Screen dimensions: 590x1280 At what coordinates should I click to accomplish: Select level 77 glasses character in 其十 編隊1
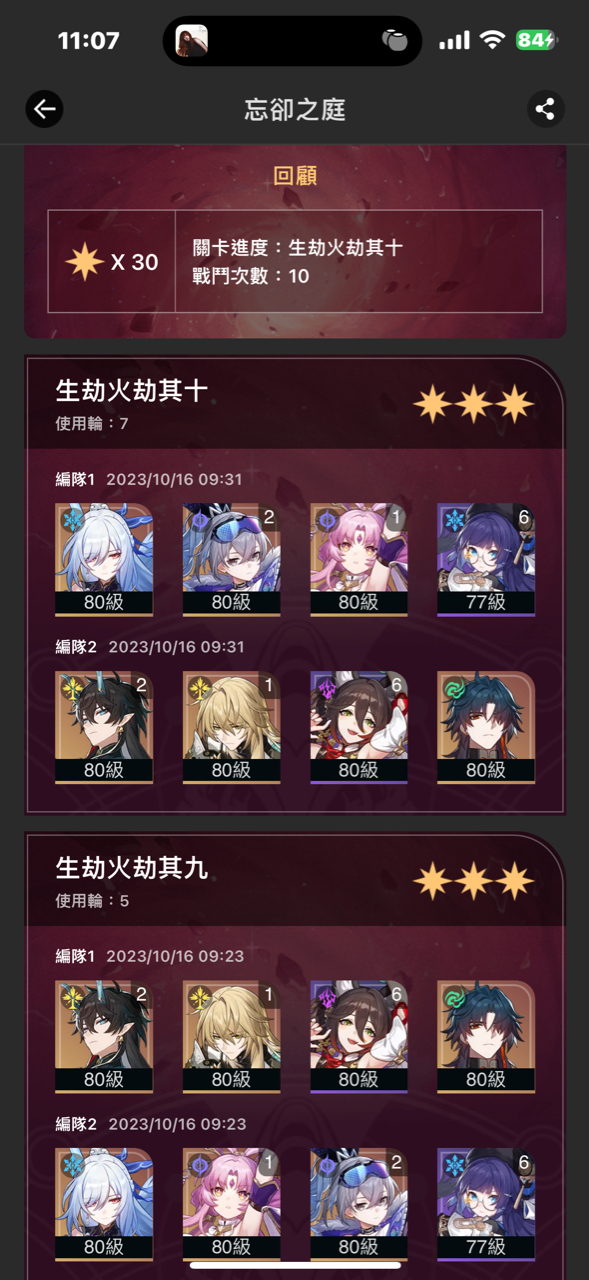click(x=486, y=560)
